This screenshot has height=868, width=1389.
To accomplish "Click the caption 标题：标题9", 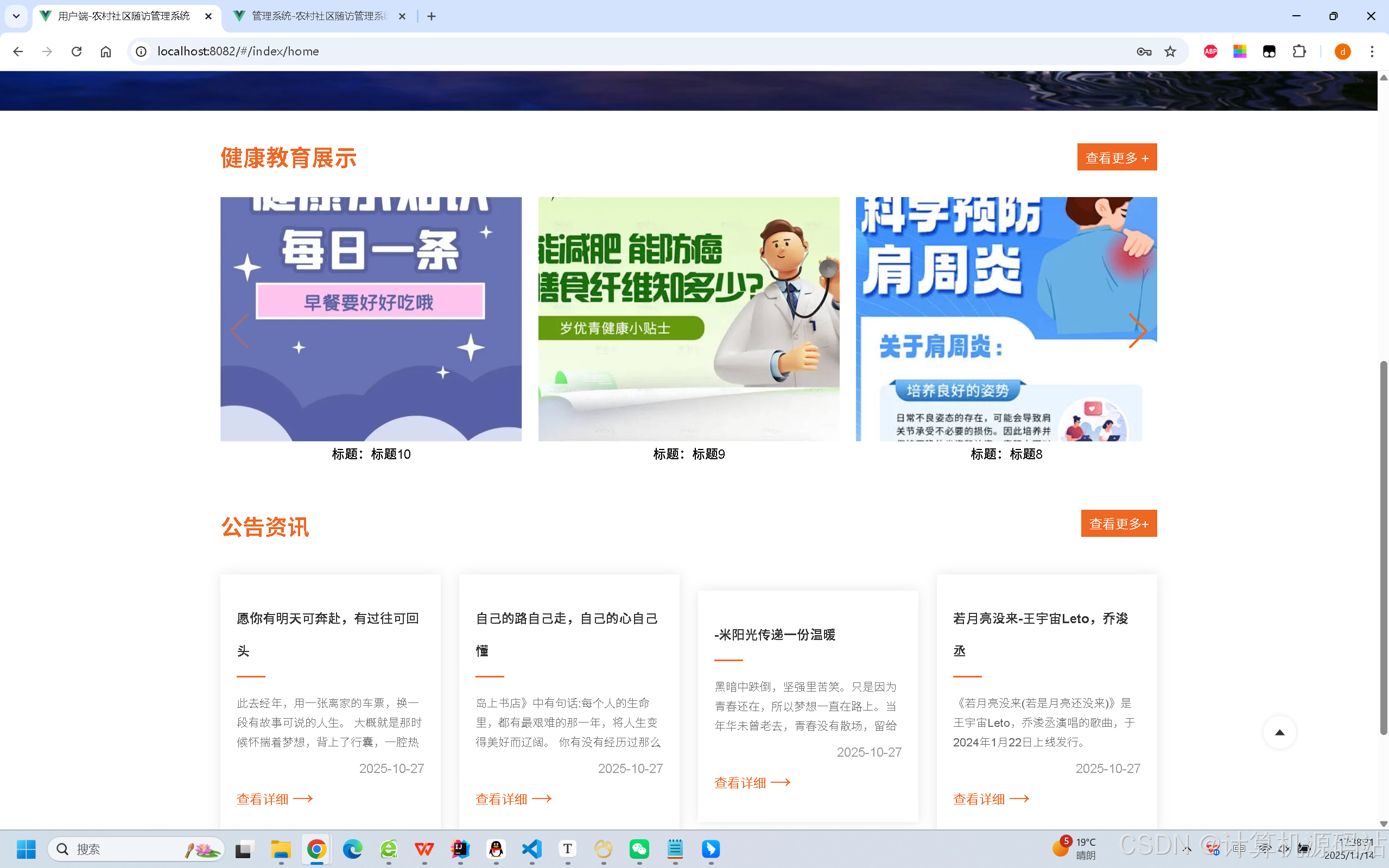I will click(x=689, y=454).
